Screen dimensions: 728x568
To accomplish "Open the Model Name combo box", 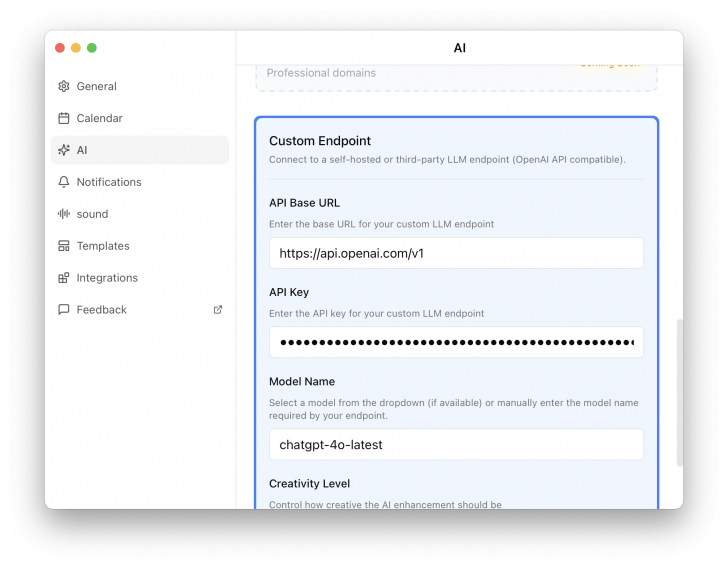I will point(456,445).
